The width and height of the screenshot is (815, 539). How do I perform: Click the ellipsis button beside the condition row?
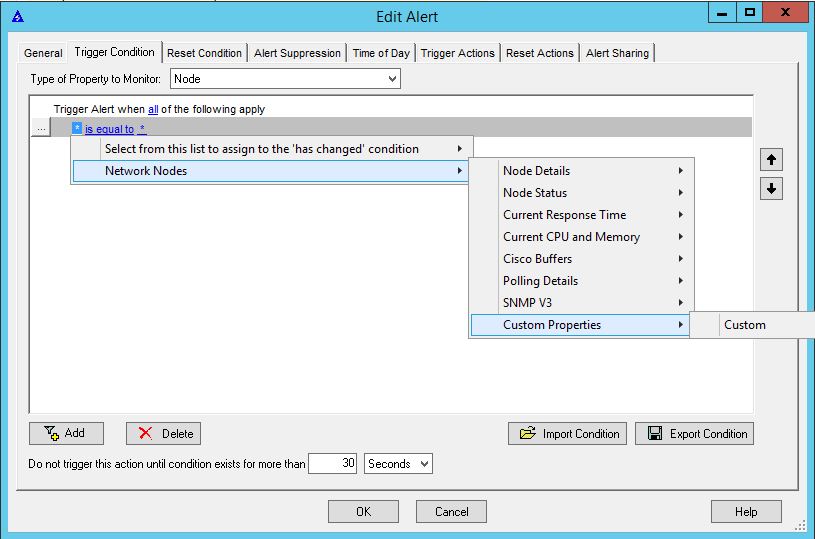pos(41,128)
